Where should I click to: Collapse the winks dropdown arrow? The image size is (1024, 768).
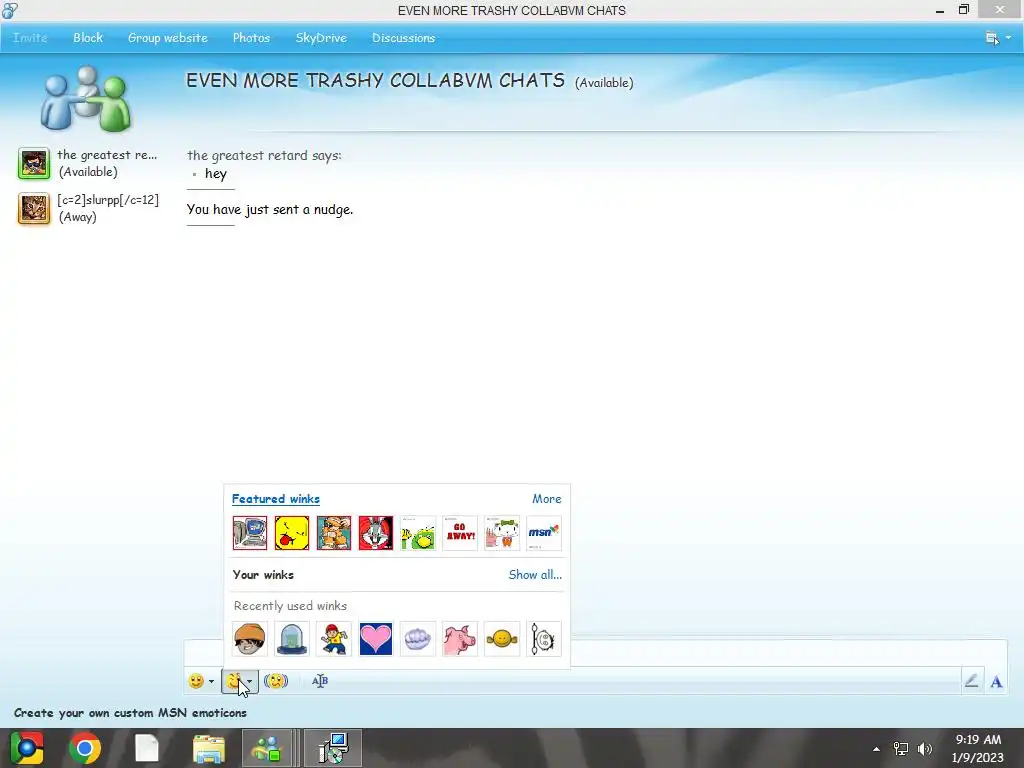[250, 681]
